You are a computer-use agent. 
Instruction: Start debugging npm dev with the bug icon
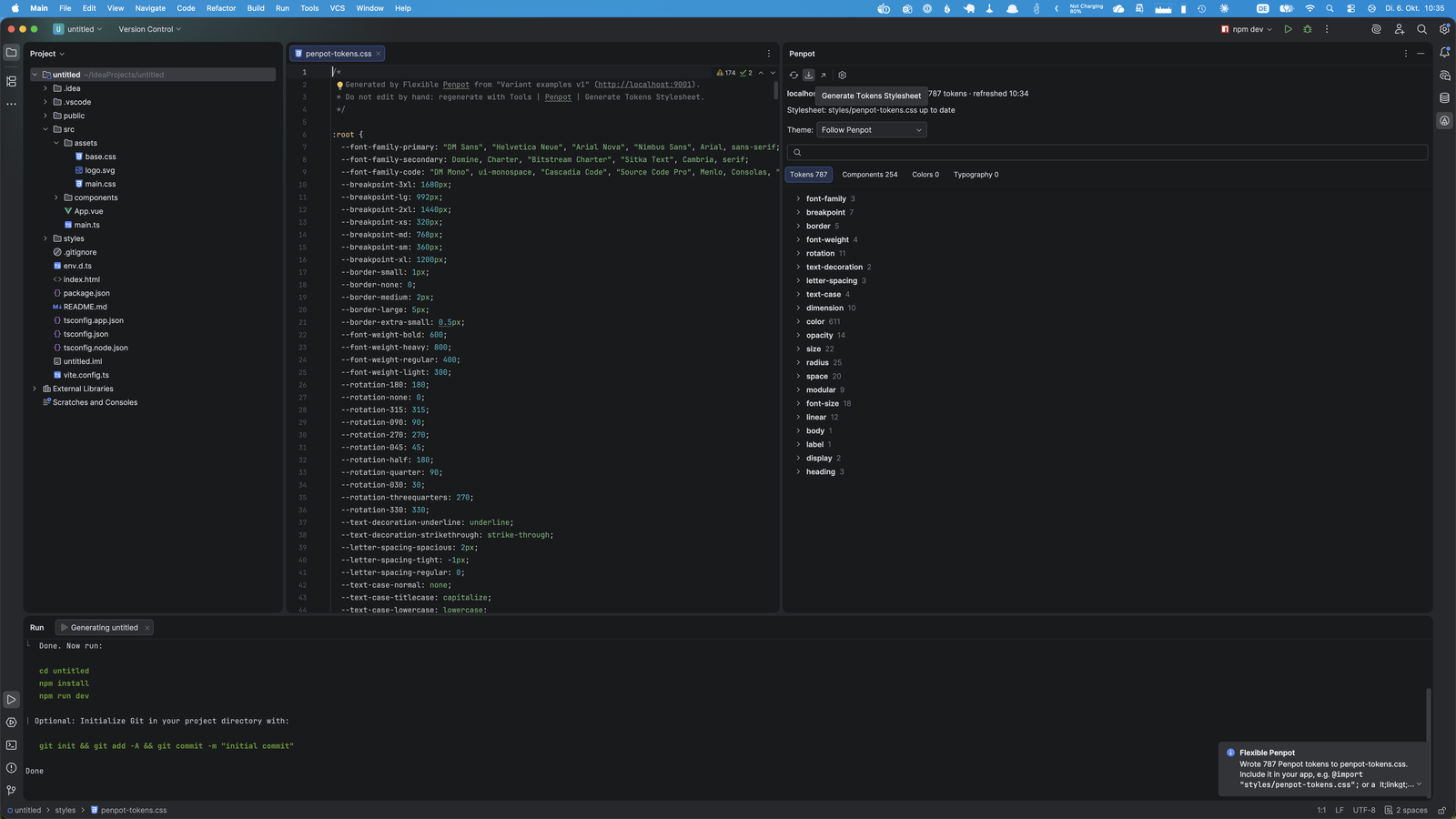pos(1308,29)
